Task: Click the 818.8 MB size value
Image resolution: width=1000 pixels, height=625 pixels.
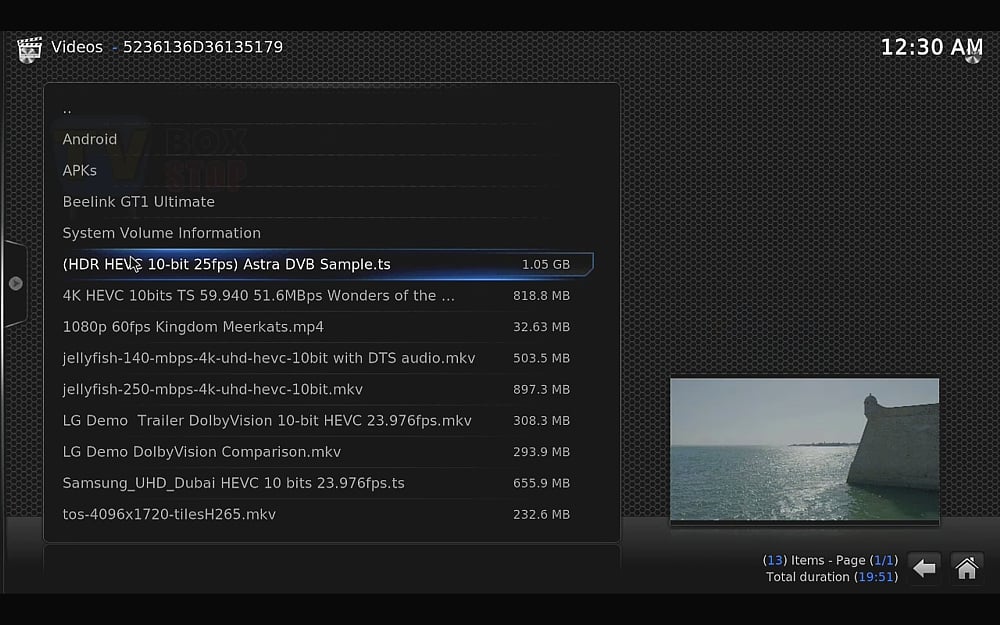Action: (x=541, y=295)
